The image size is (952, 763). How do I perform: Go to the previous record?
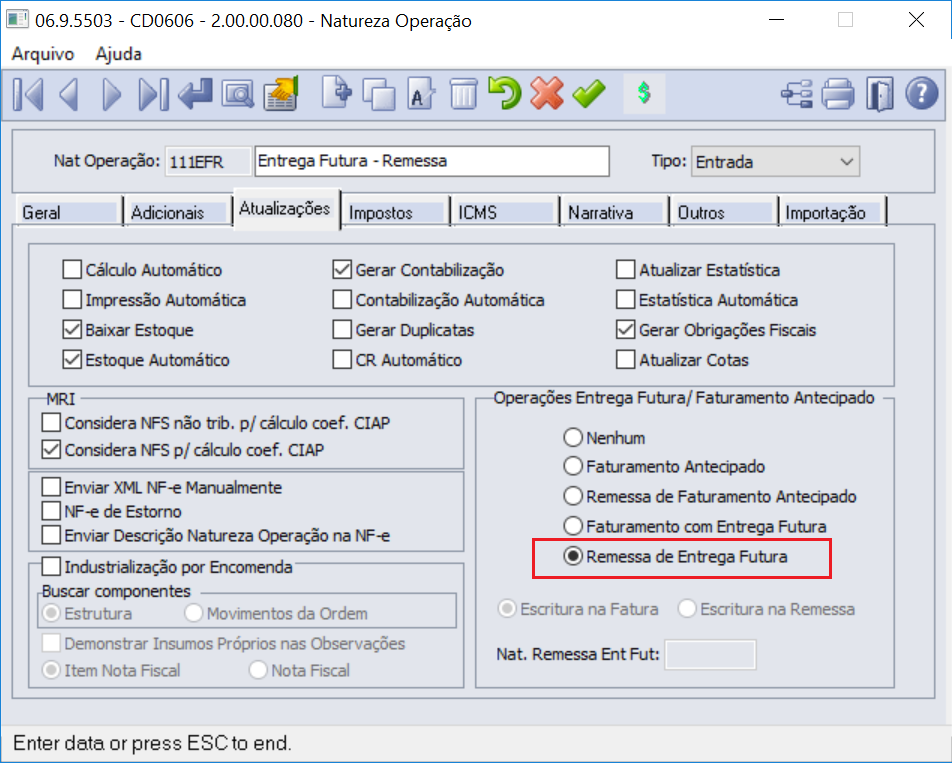point(69,95)
